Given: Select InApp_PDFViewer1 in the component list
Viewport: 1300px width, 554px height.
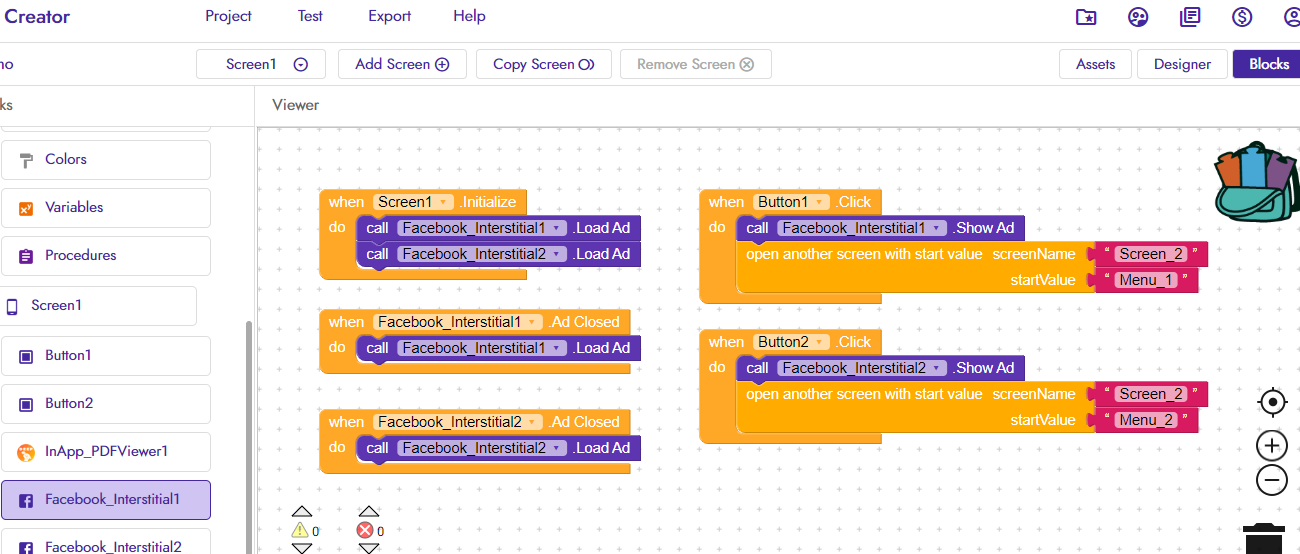Looking at the screenshot, I should pyautogui.click(x=105, y=451).
